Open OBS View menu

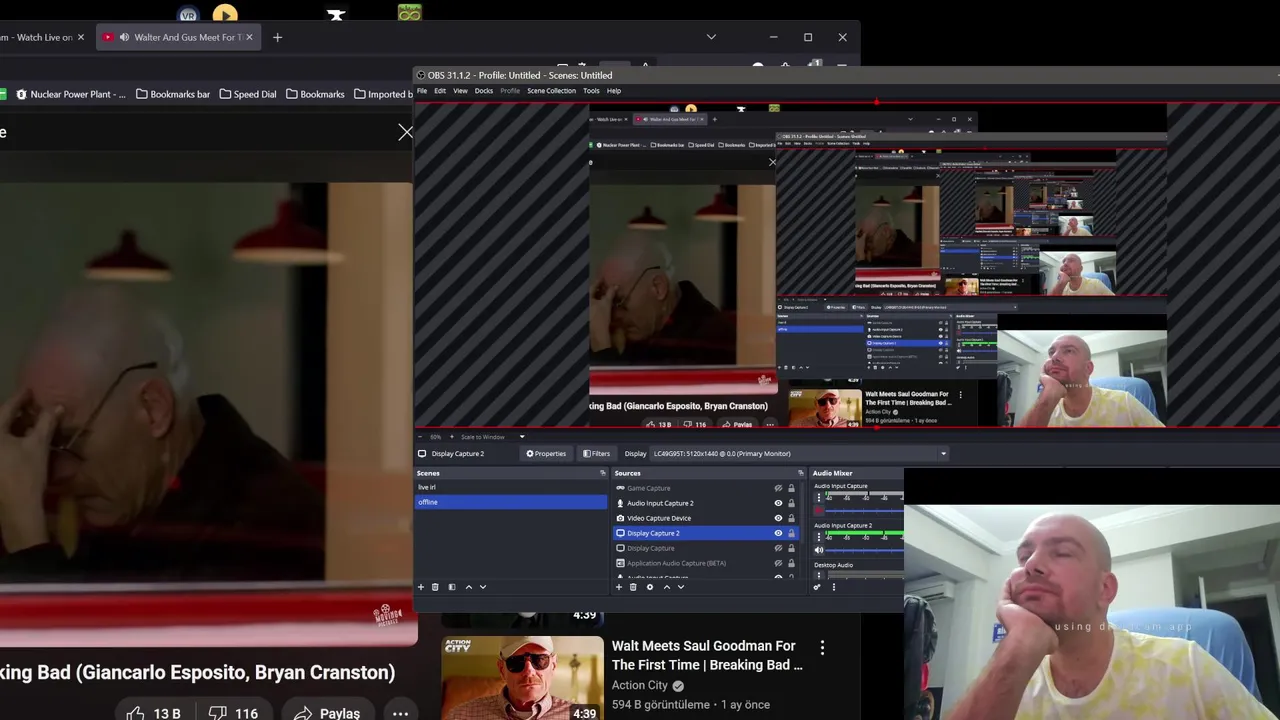click(x=460, y=91)
